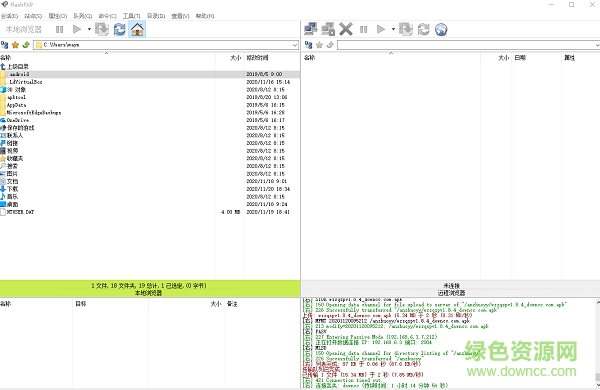Click the local pane transfer queue icon

click(102, 29)
